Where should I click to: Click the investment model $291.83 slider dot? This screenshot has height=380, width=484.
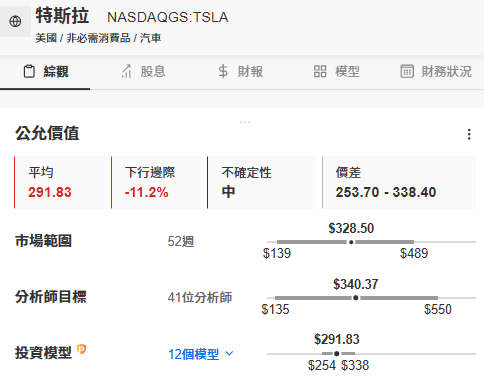(337, 354)
